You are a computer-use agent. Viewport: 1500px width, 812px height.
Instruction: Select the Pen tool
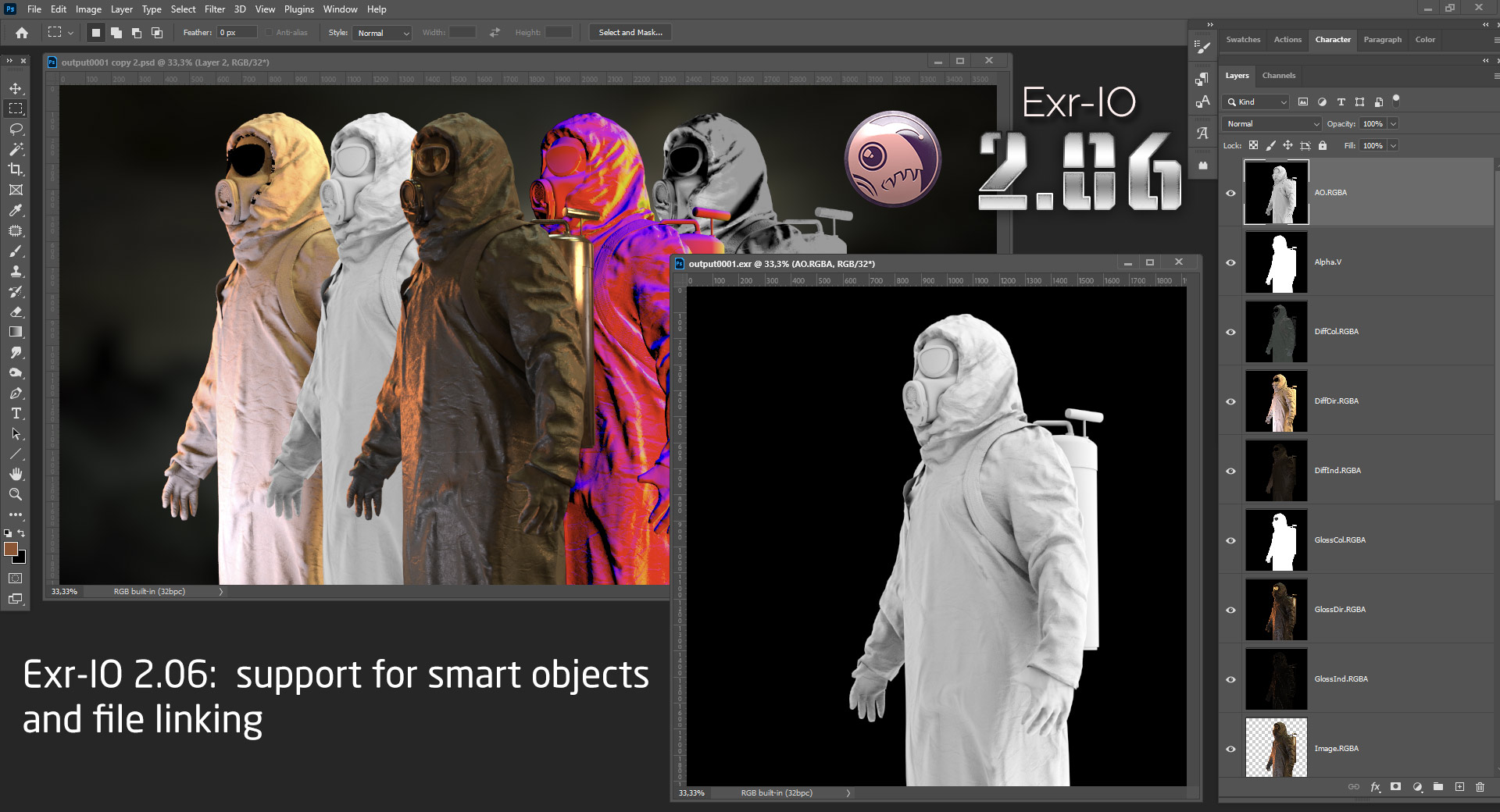point(16,393)
